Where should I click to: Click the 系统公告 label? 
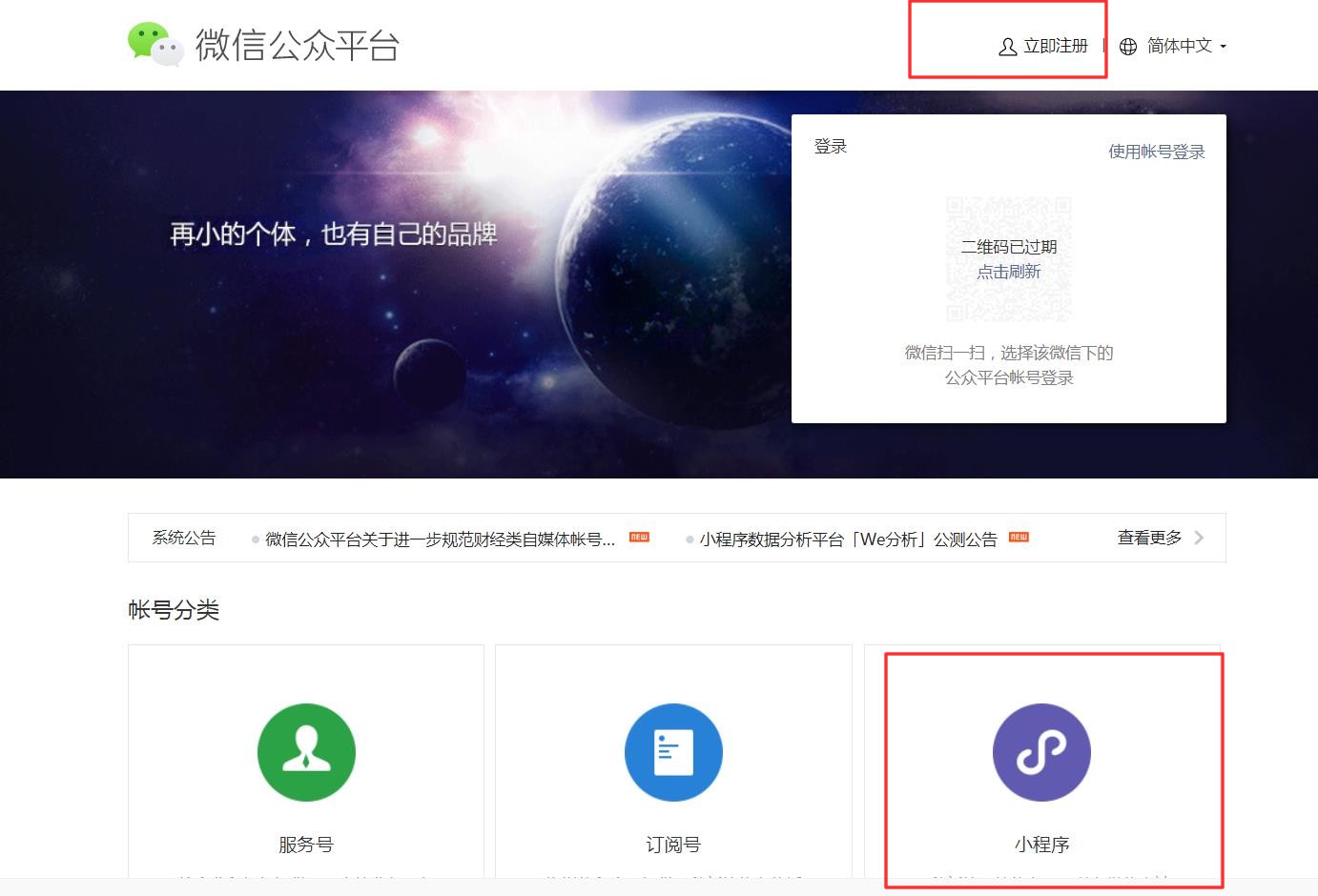tap(184, 538)
